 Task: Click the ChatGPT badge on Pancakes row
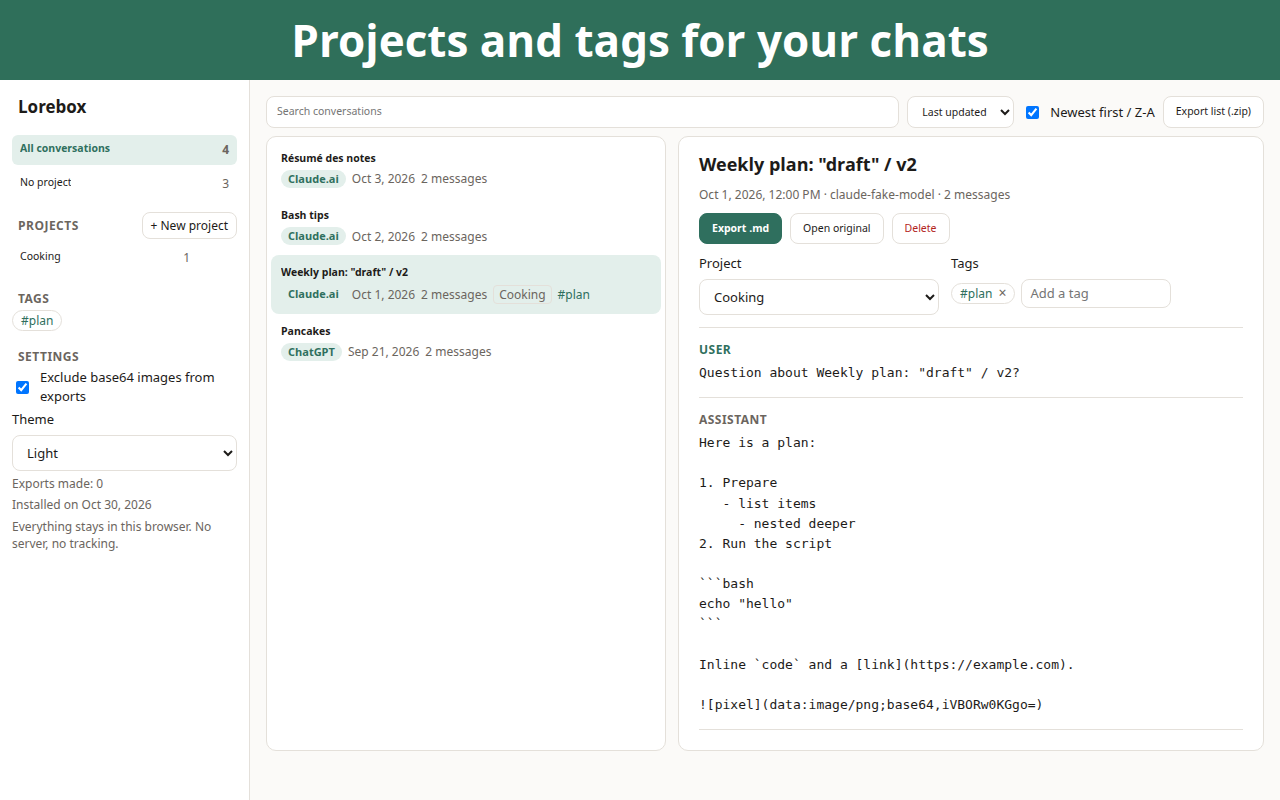(x=311, y=352)
